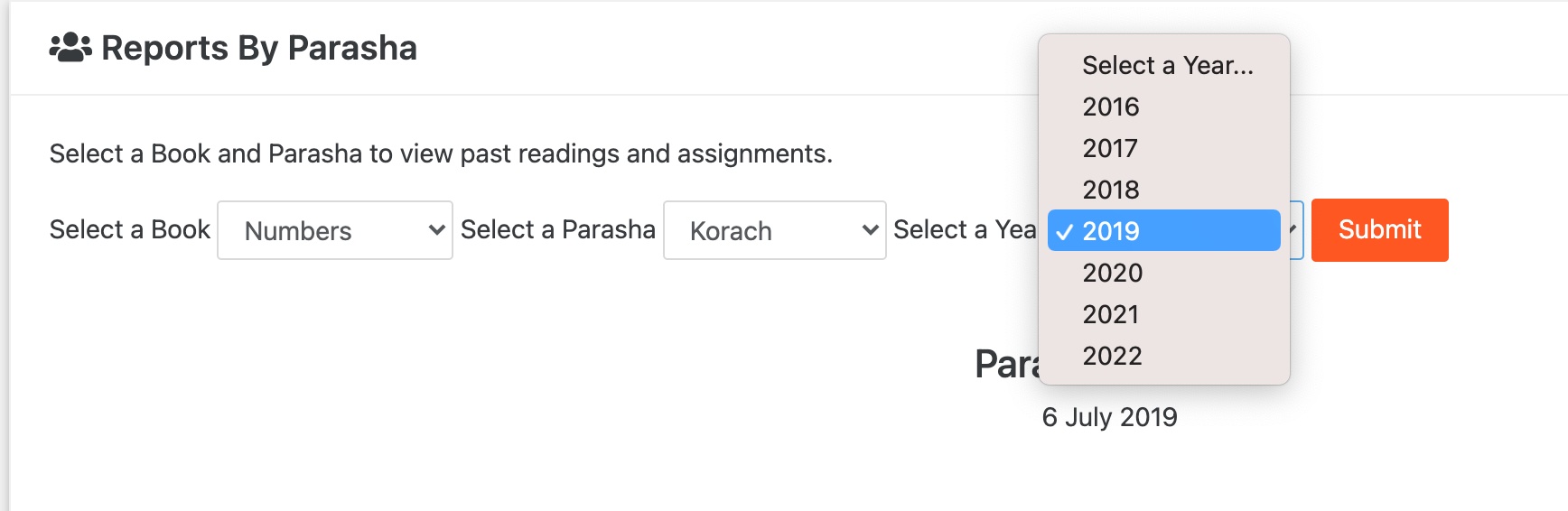This screenshot has width=1568, height=511.
Task: Choose 2020 from the year list
Action: click(x=1164, y=273)
